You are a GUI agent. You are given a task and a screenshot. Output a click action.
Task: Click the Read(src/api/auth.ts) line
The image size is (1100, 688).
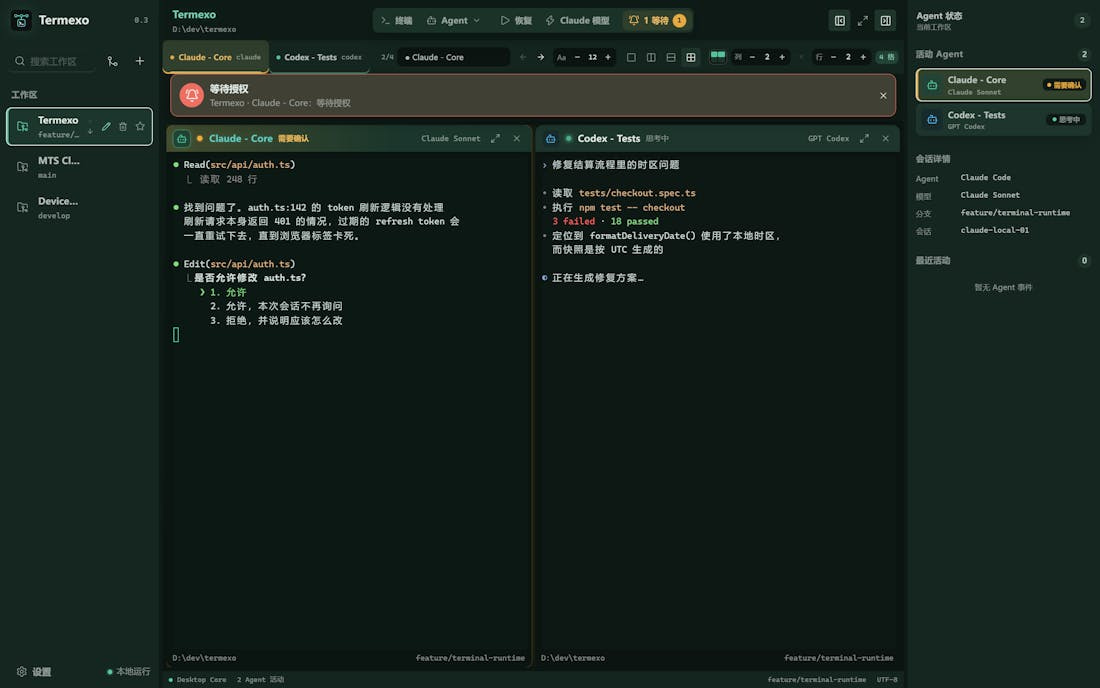point(239,165)
